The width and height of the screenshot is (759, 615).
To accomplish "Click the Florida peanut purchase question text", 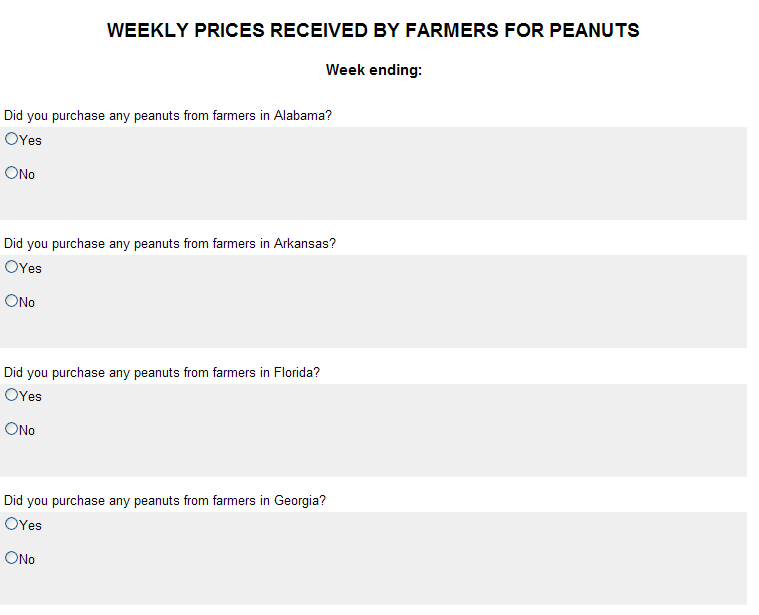I will pyautogui.click(x=162, y=373).
